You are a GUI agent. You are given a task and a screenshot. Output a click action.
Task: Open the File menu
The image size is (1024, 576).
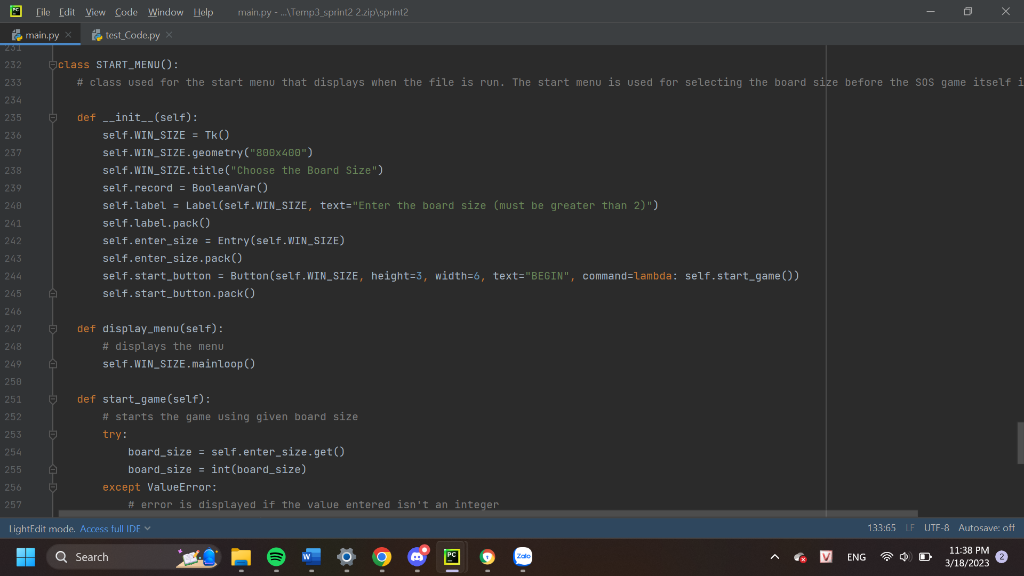pyautogui.click(x=42, y=12)
